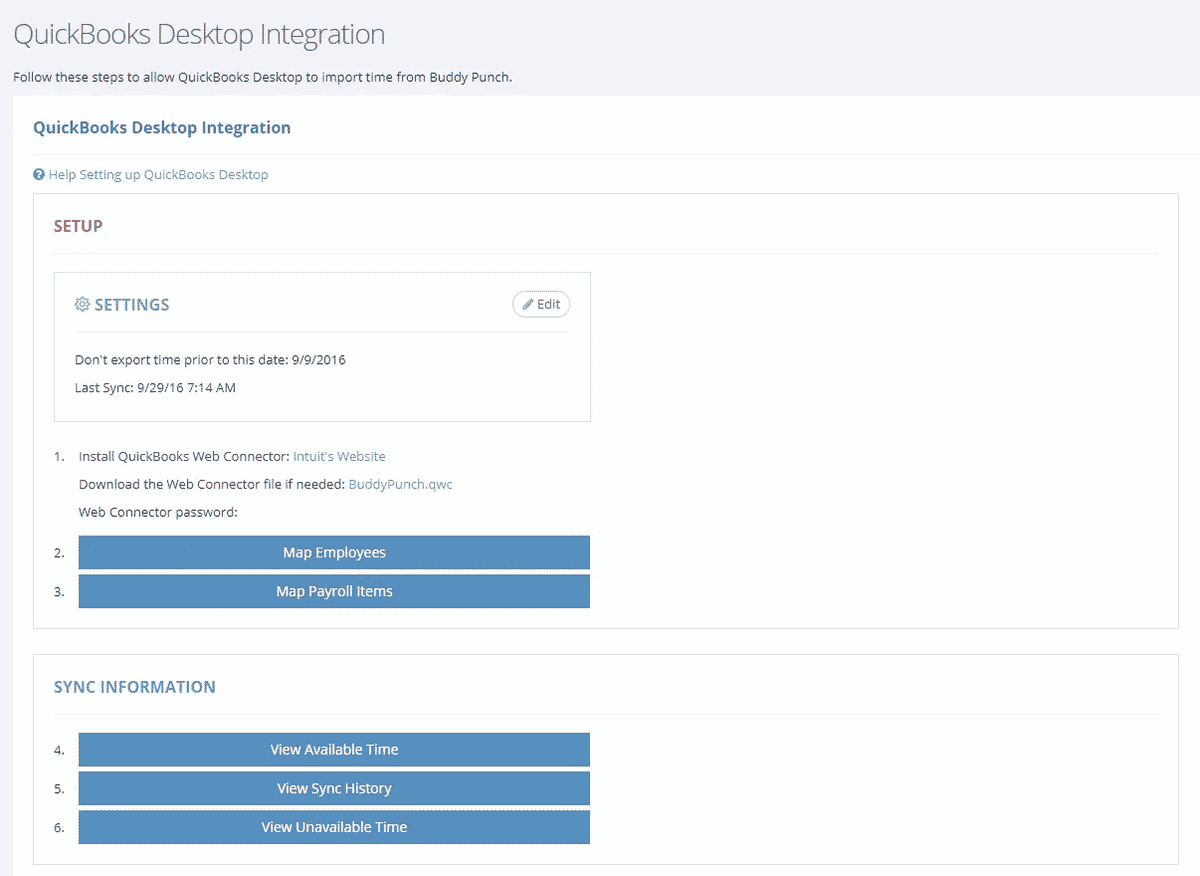
Task: Click 'Install QuickBooks Web Connector' text
Action: pos(184,456)
